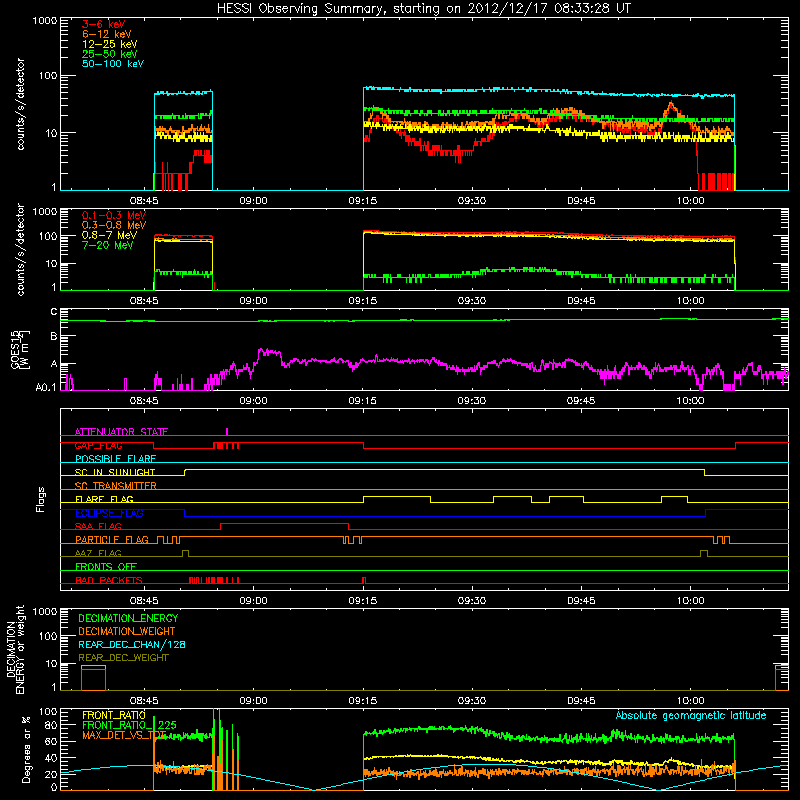Click the SC_IN_SUNLIGHT flag label
Screen dimensions: 800x800
(x=115, y=472)
